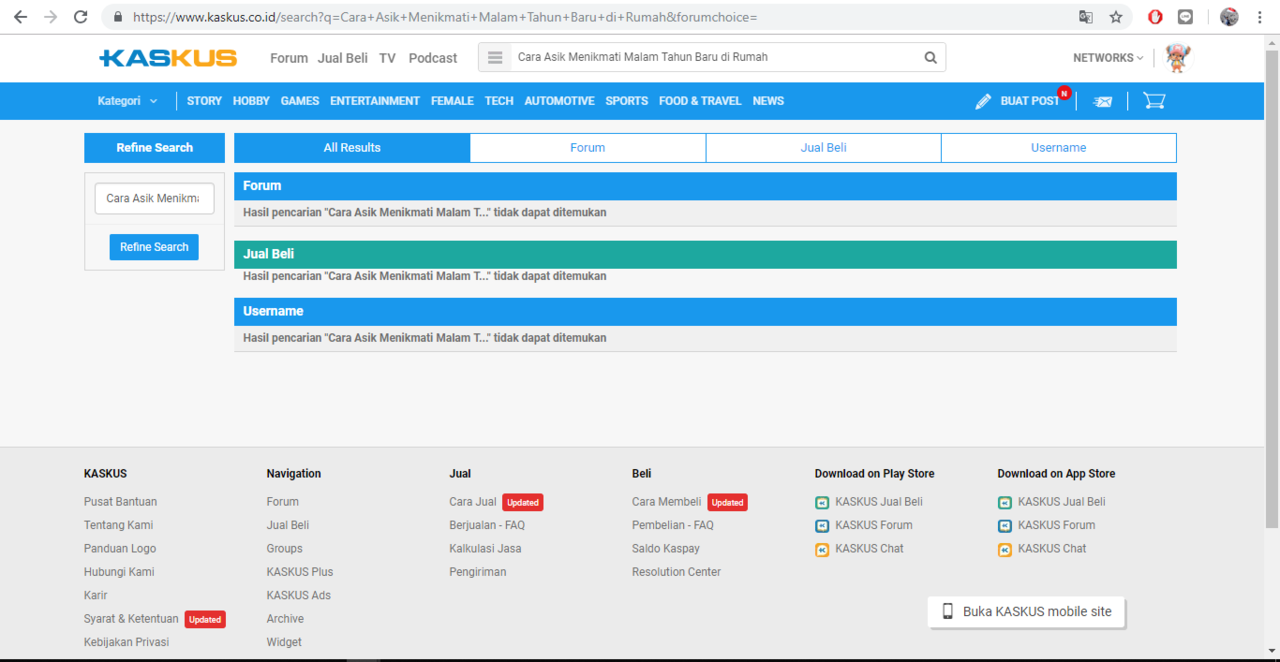This screenshot has height=662, width=1280.
Task: Click phone icon beside Buka KASKUS mobile
Action: (948, 612)
